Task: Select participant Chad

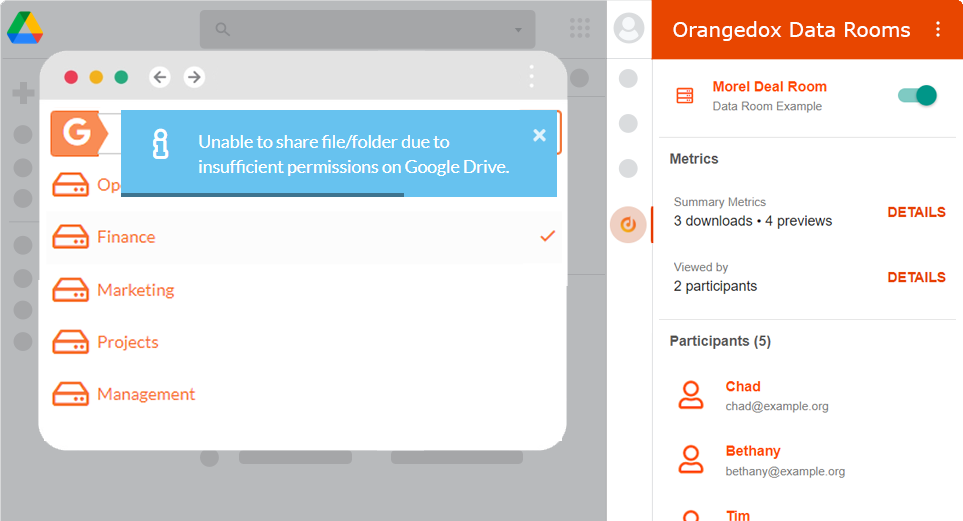Action: click(743, 386)
